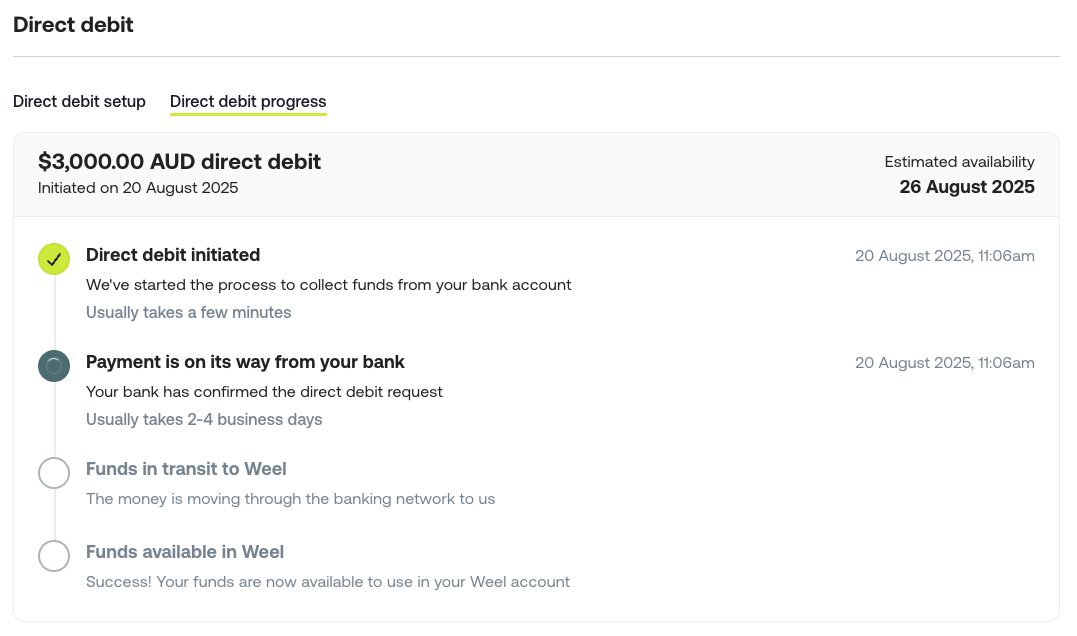
Task: Click the empty circle beside 'Funds available in Weel'
Action: 54,556
